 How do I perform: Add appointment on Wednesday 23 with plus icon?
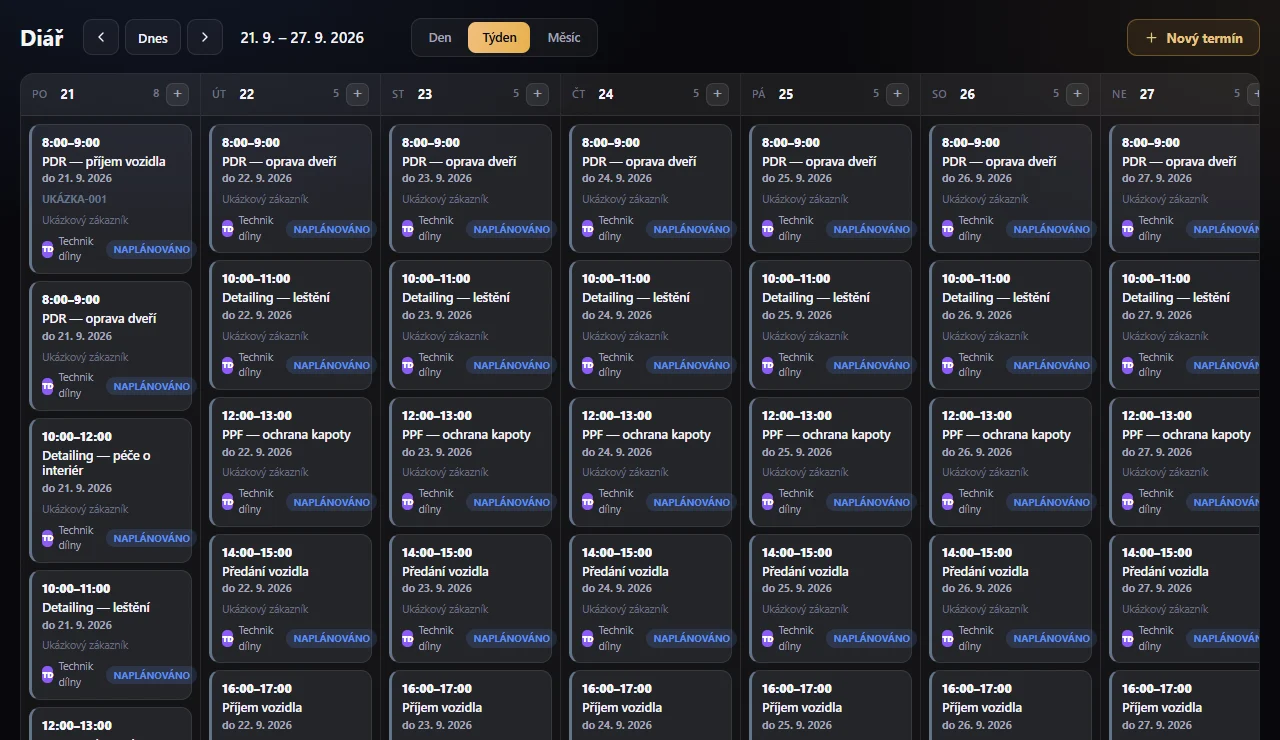(537, 94)
